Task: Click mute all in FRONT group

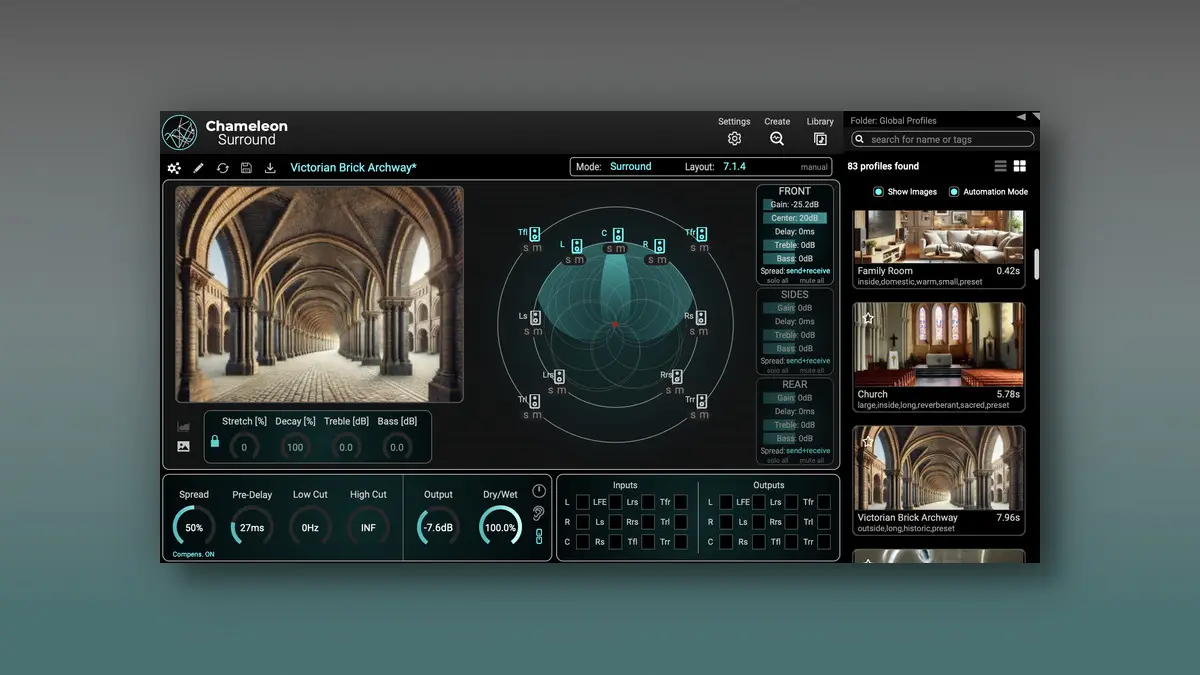Action: (x=811, y=281)
